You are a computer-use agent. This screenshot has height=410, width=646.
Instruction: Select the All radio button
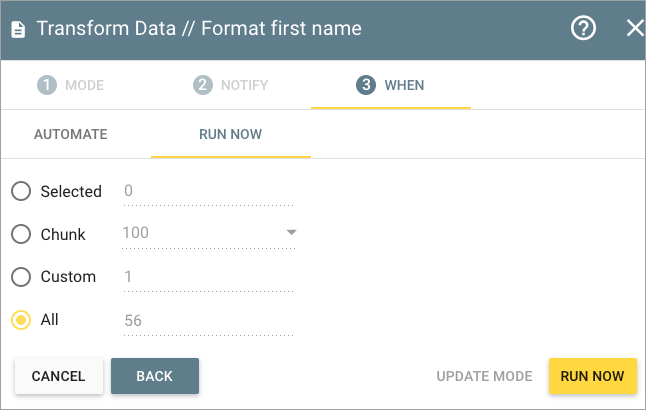(x=21, y=320)
